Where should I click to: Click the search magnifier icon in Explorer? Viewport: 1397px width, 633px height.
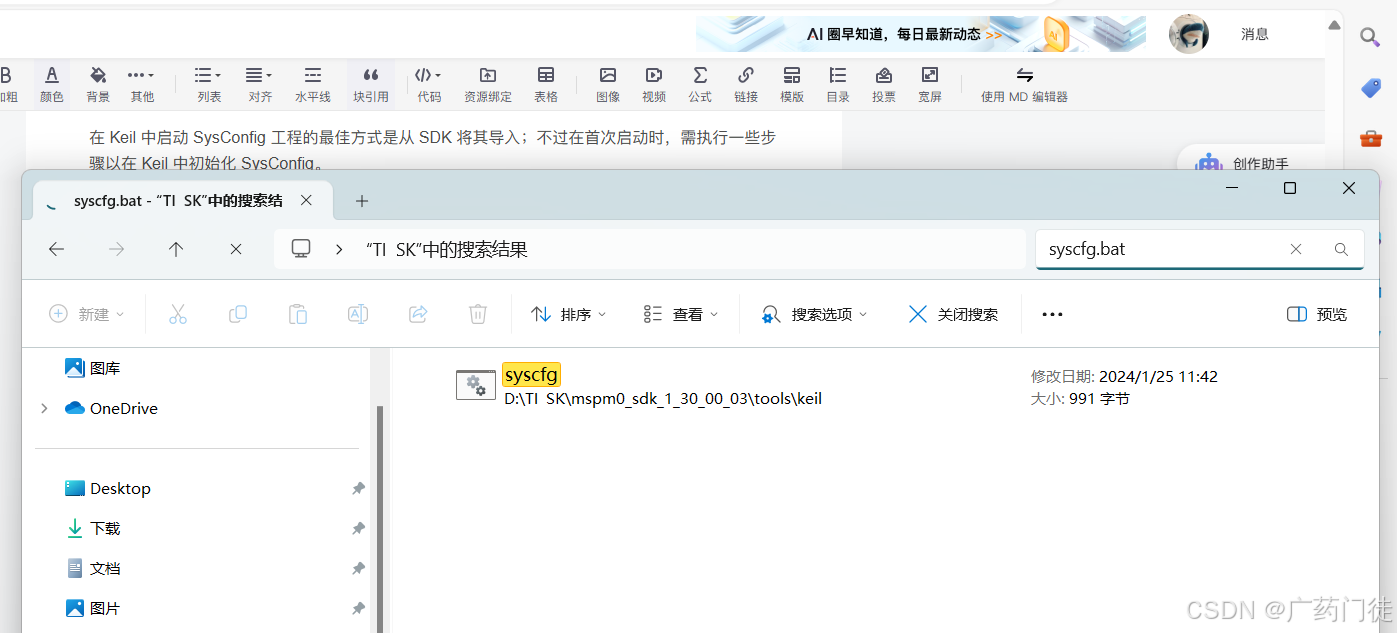[x=1342, y=250]
